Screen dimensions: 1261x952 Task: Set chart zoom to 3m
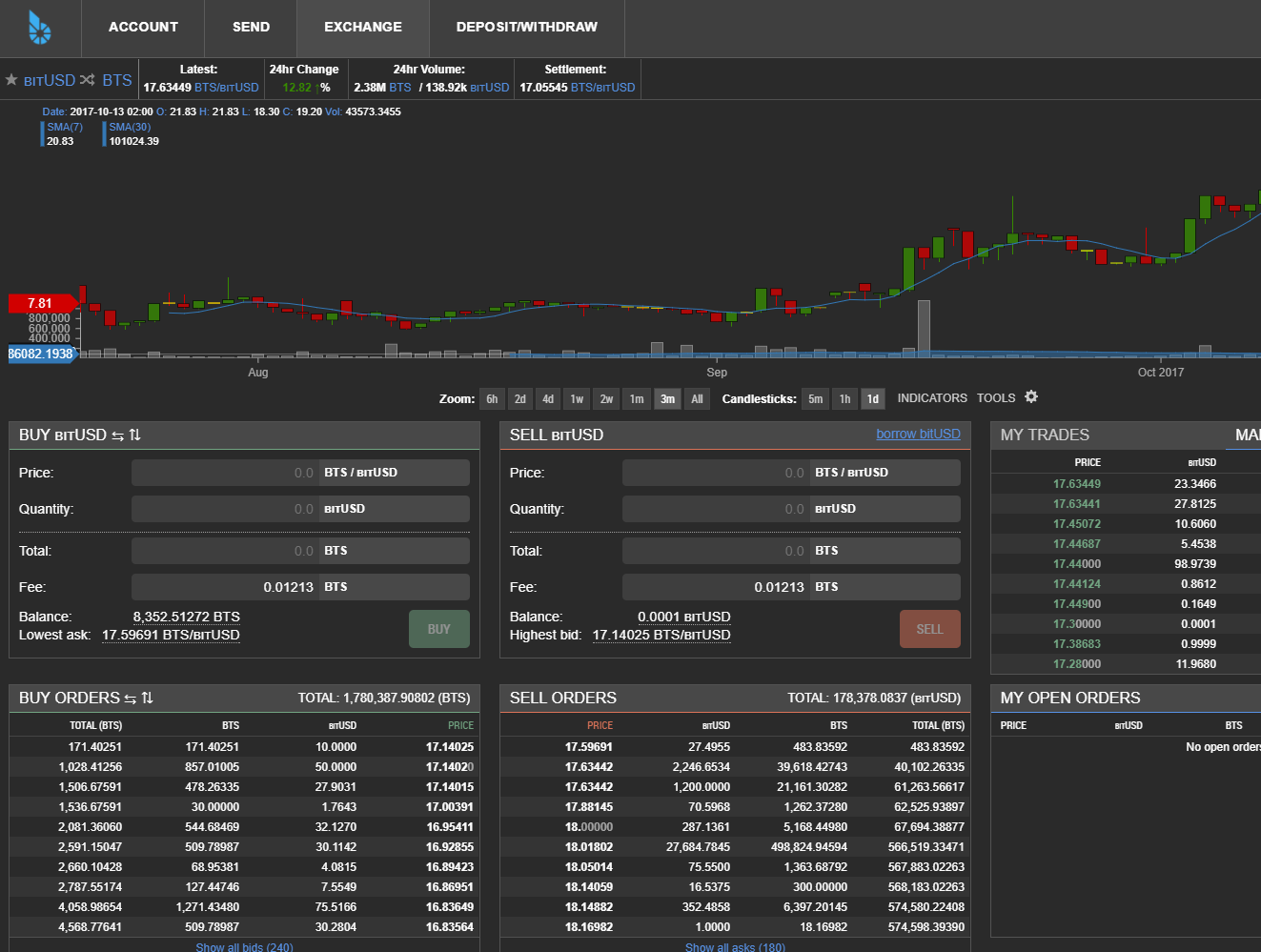pyautogui.click(x=668, y=399)
